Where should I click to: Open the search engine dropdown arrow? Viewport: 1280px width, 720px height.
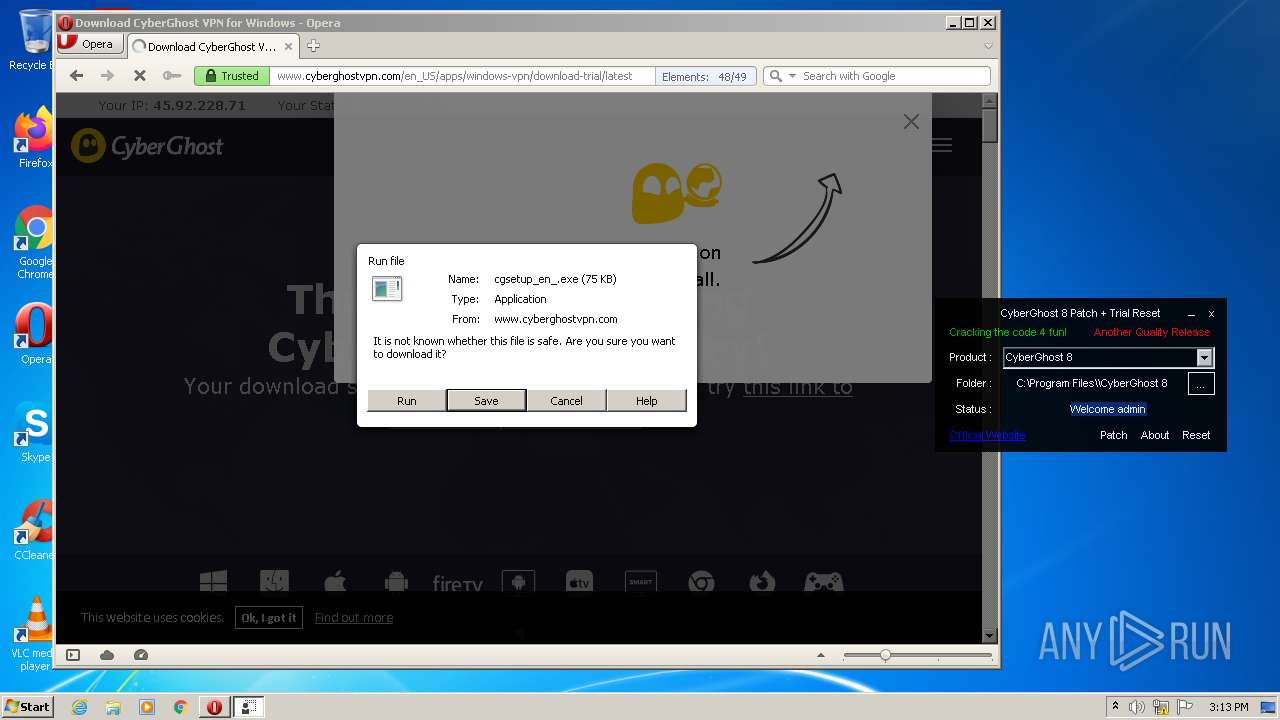click(792, 76)
